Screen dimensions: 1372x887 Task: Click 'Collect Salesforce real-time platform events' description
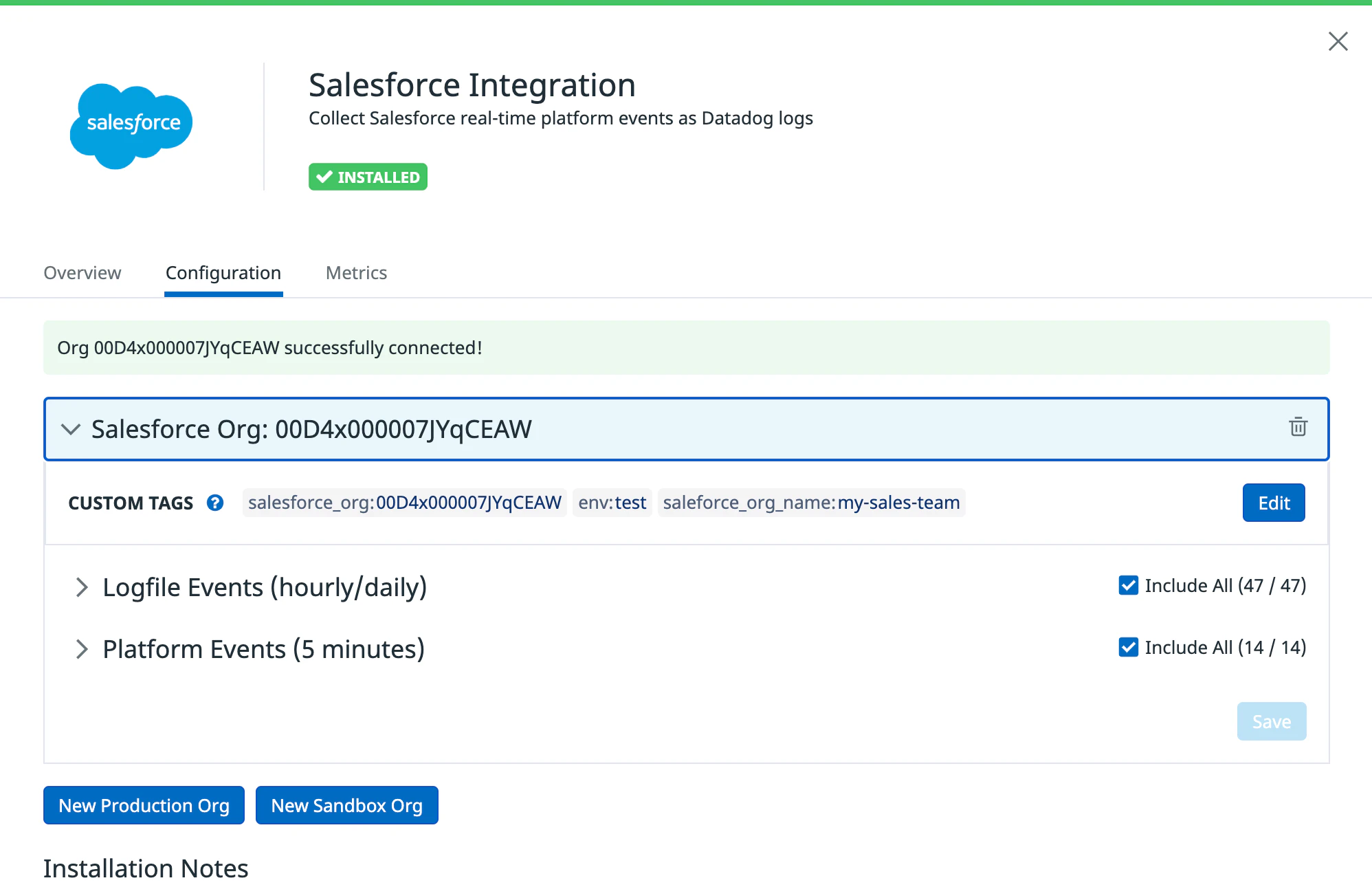click(x=561, y=118)
